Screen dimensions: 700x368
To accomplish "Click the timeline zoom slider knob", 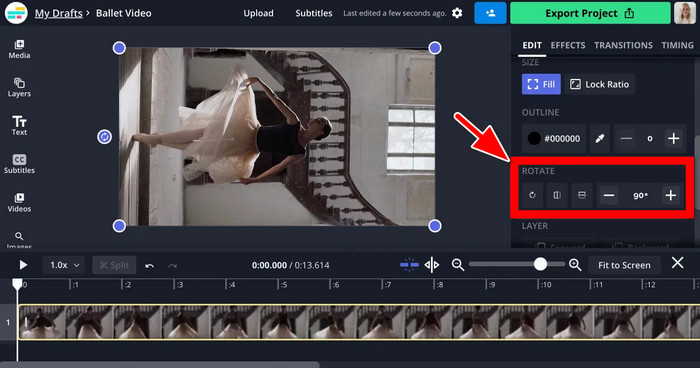I will [540, 264].
